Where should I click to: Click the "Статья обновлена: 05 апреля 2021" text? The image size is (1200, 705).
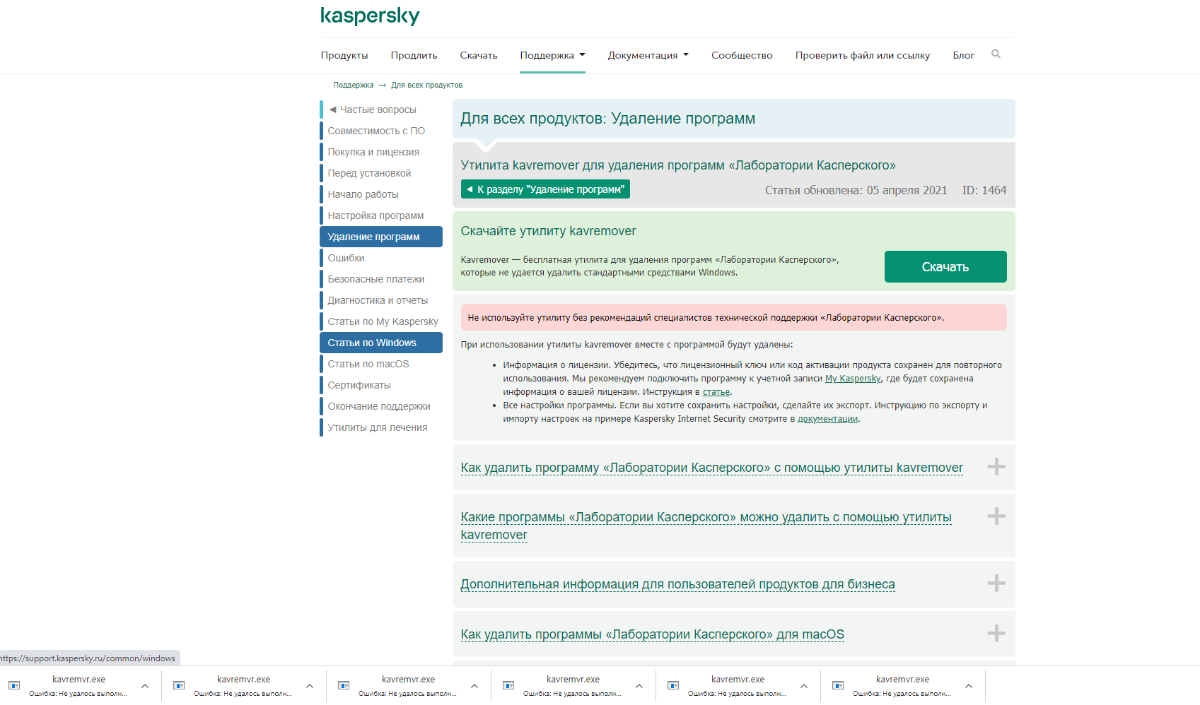tap(856, 190)
